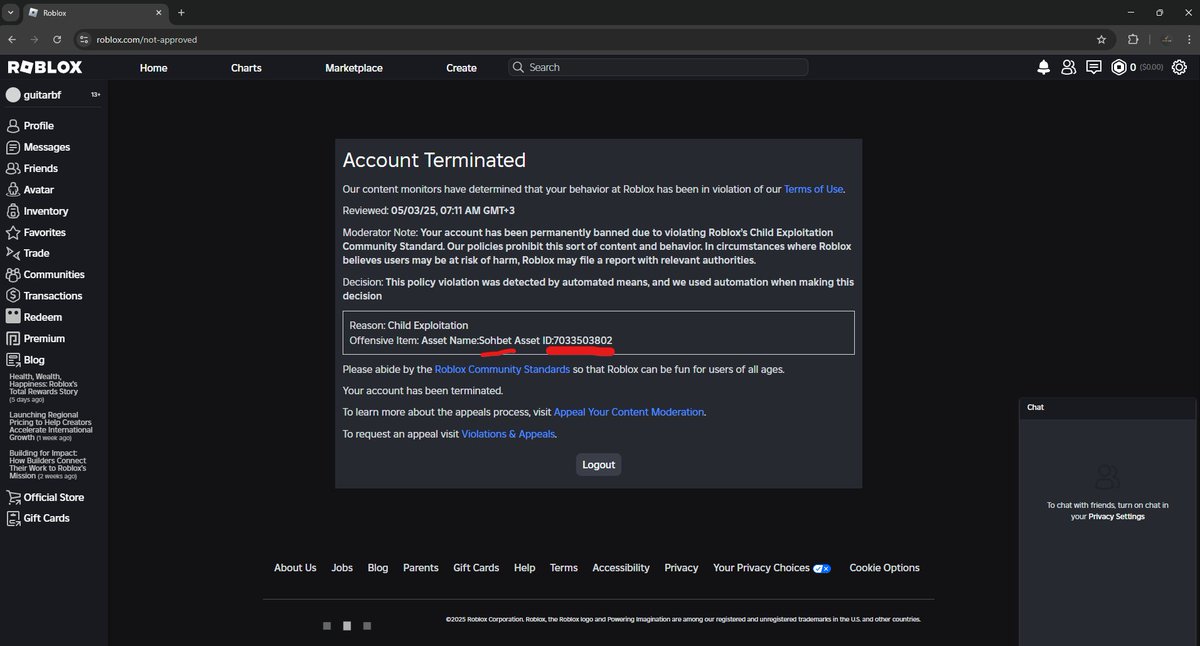Open the Appeal Your Content Moderation link
The image size is (1200, 646).
pos(629,412)
